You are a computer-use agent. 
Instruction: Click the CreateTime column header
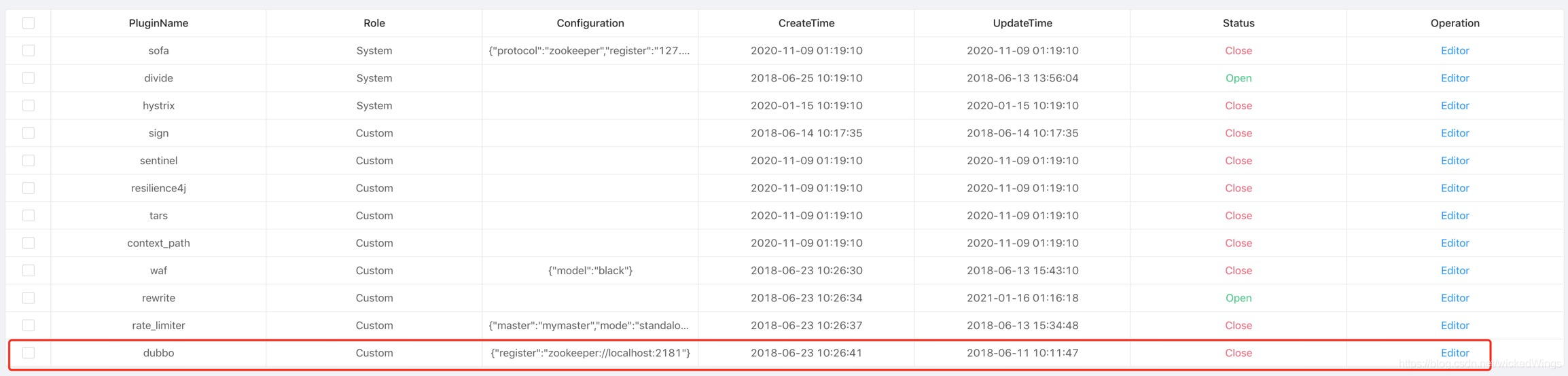click(x=806, y=23)
